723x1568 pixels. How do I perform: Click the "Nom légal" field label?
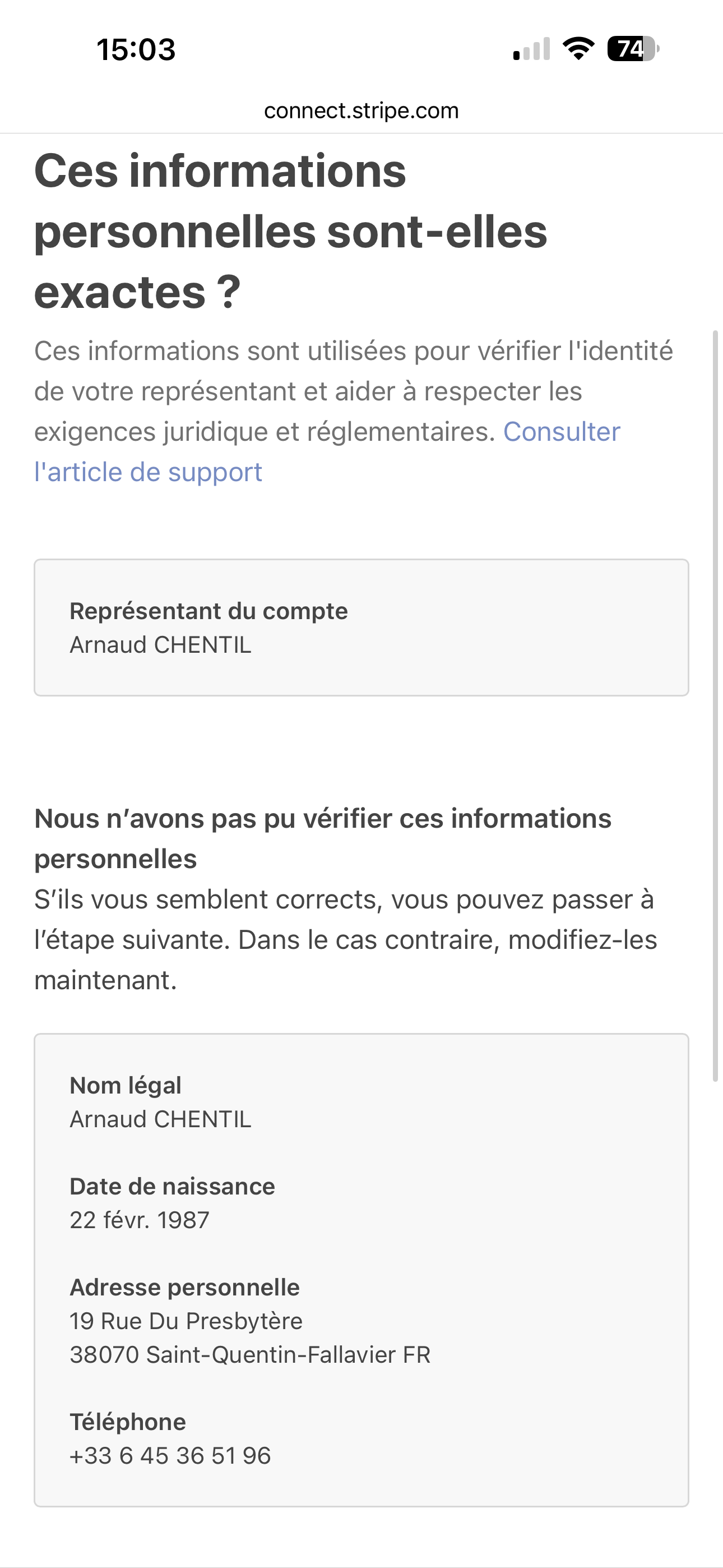[126, 1085]
